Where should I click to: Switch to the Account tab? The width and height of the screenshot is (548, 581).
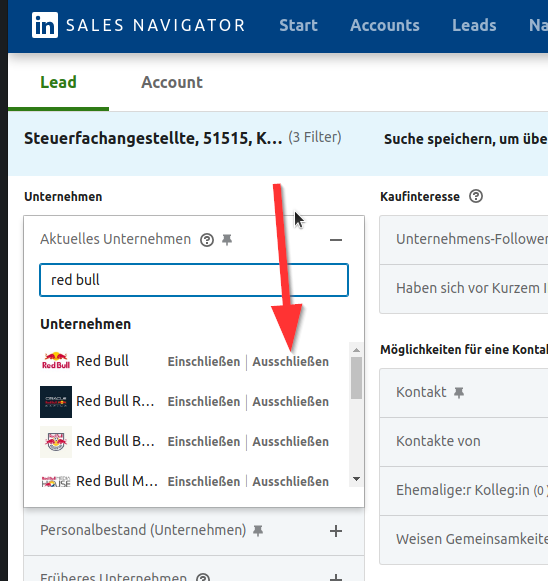pyautogui.click(x=172, y=82)
